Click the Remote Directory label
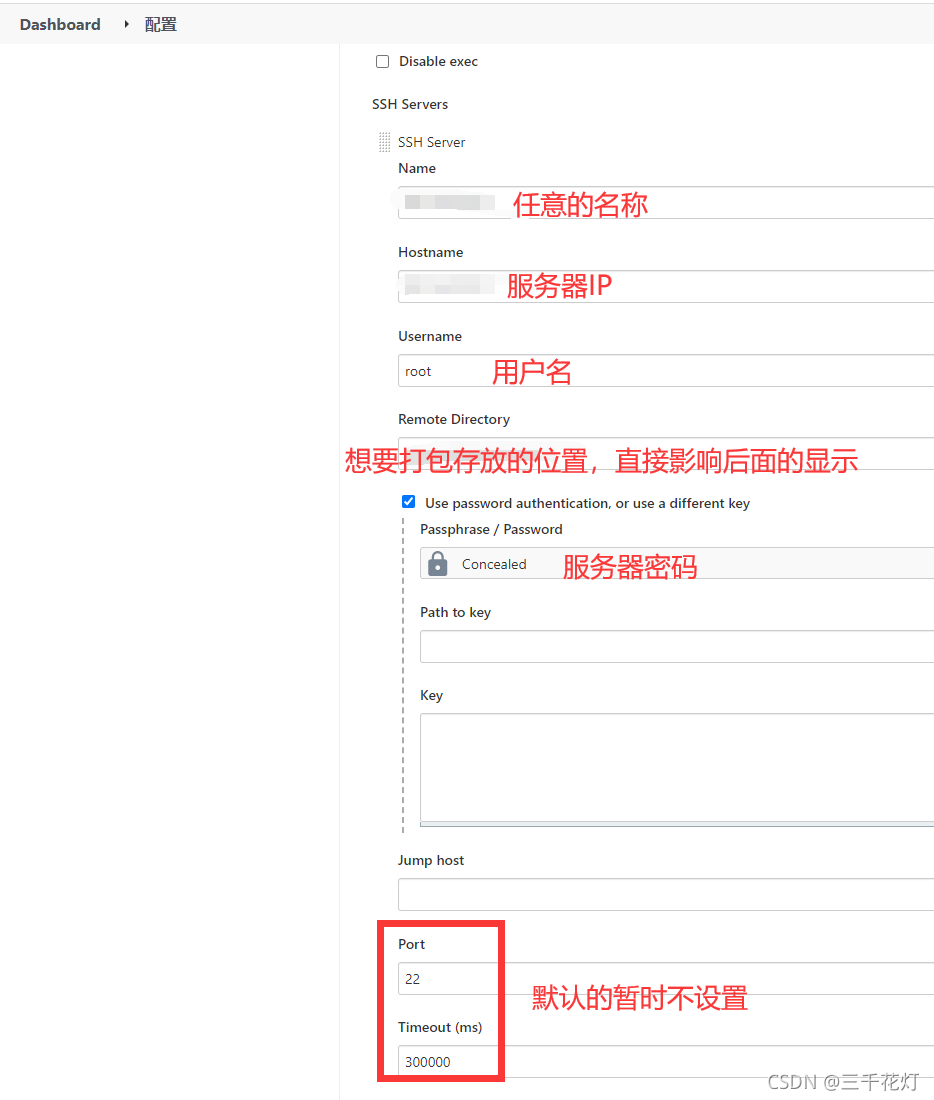This screenshot has height=1100, width=934. (454, 420)
